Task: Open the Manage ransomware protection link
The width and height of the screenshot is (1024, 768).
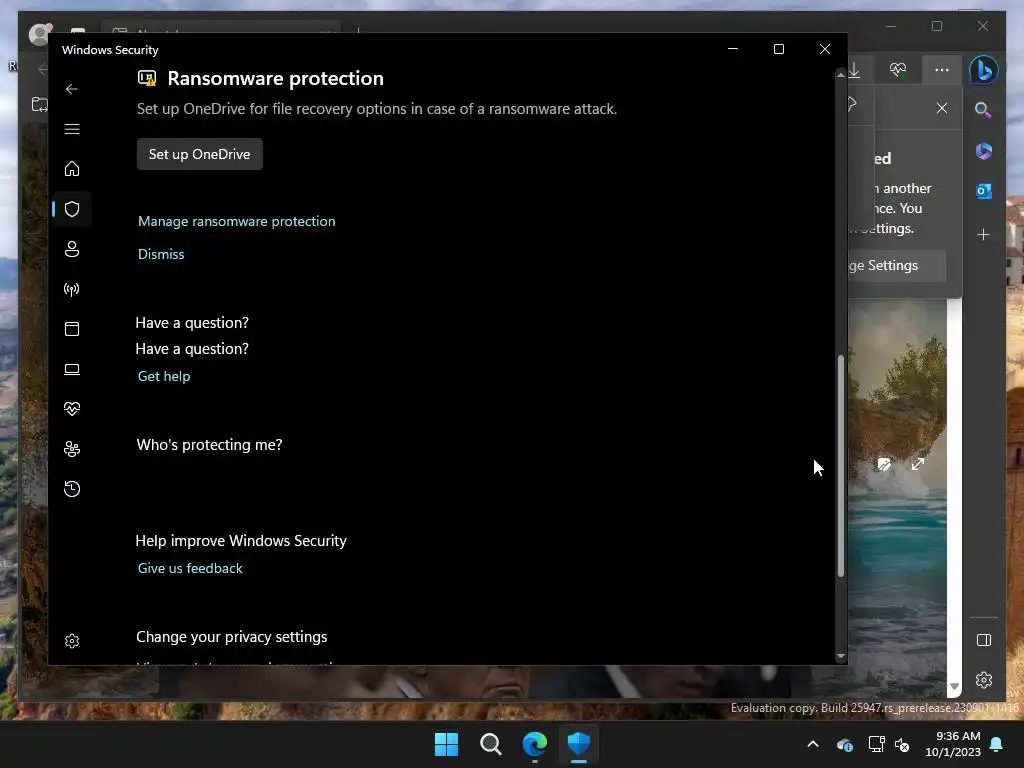Action: point(236,221)
